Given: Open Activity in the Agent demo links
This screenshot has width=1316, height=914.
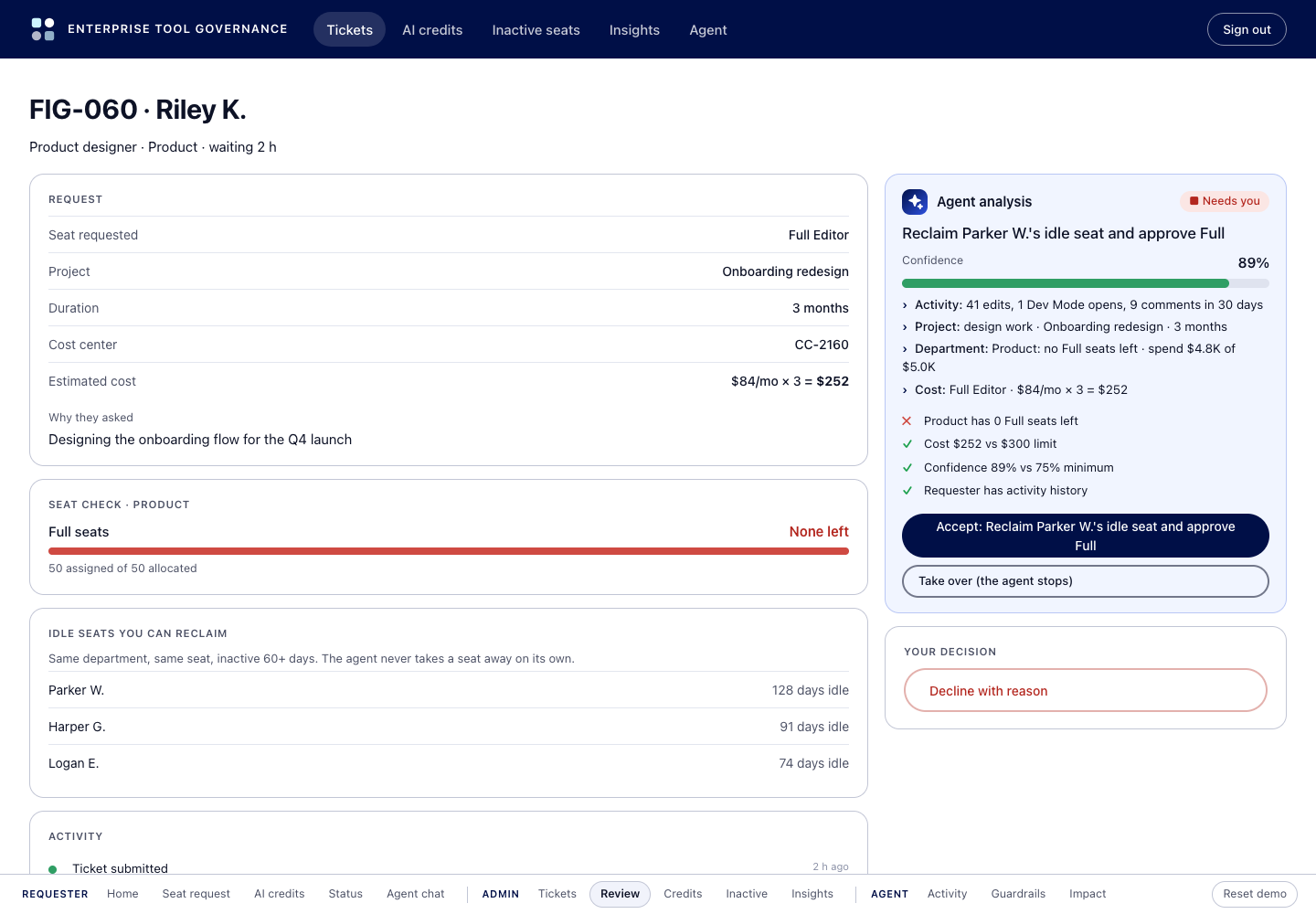Looking at the screenshot, I should [947, 894].
